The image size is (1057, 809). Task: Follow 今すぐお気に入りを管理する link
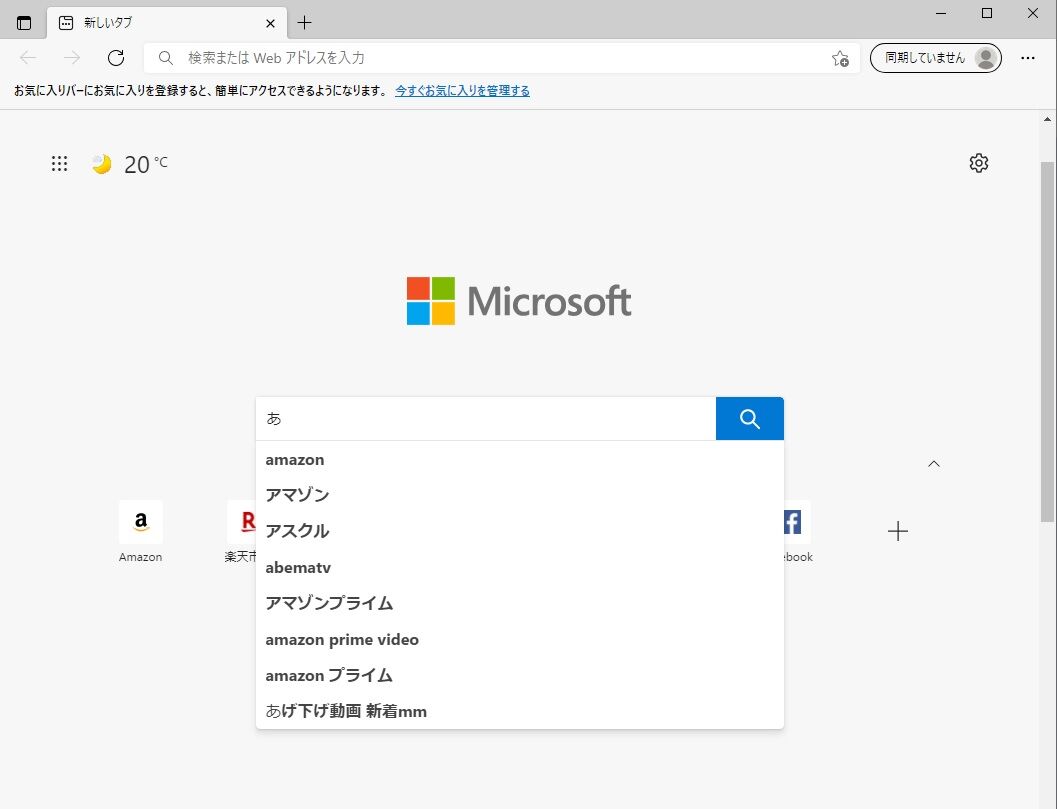462,90
